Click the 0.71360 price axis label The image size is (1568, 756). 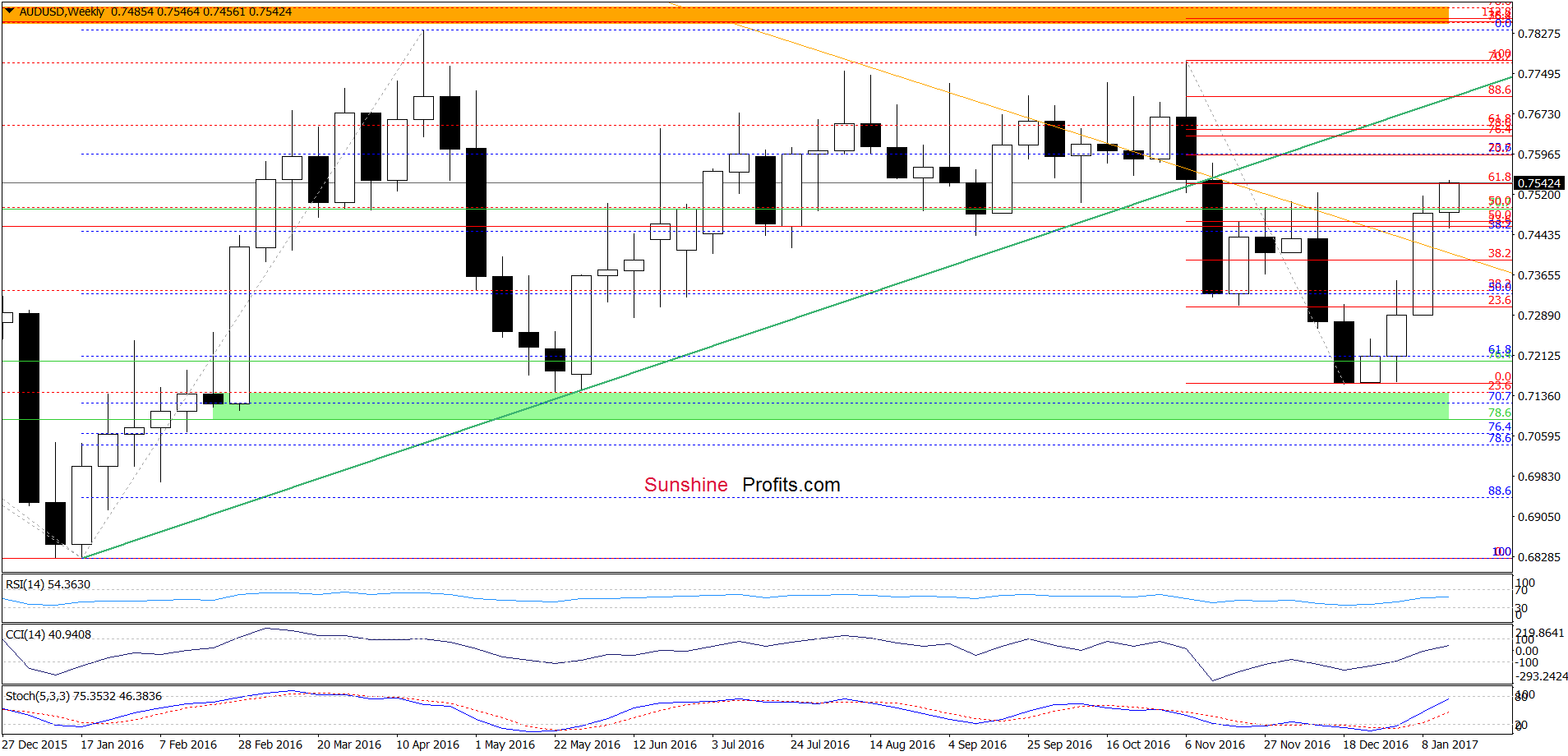1538,396
